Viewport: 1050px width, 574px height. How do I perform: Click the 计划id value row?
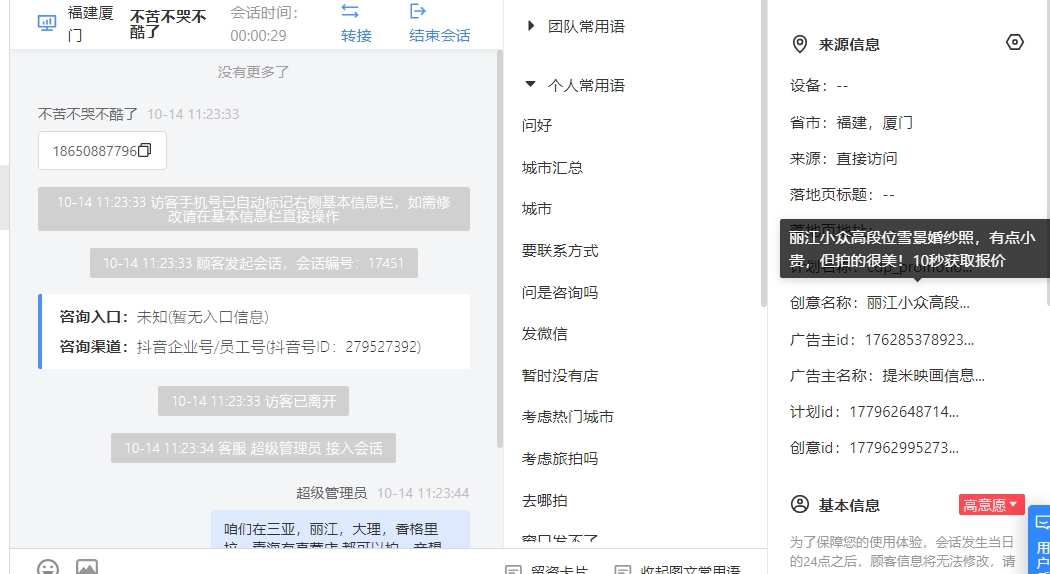[x=875, y=411]
